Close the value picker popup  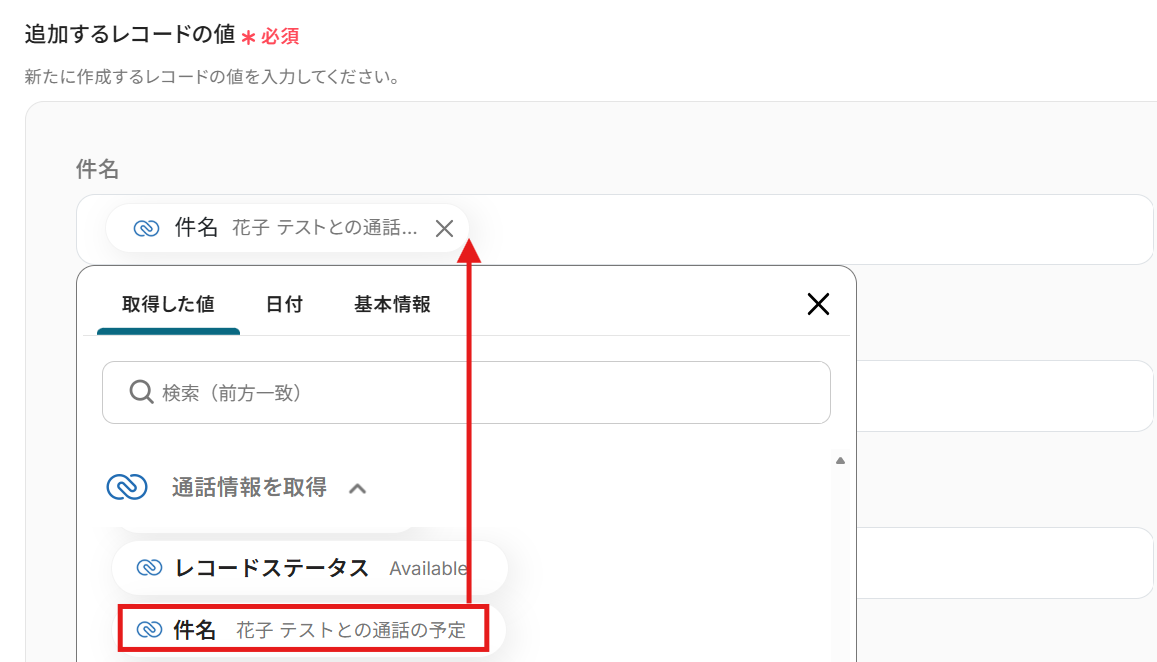pyautogui.click(x=818, y=304)
